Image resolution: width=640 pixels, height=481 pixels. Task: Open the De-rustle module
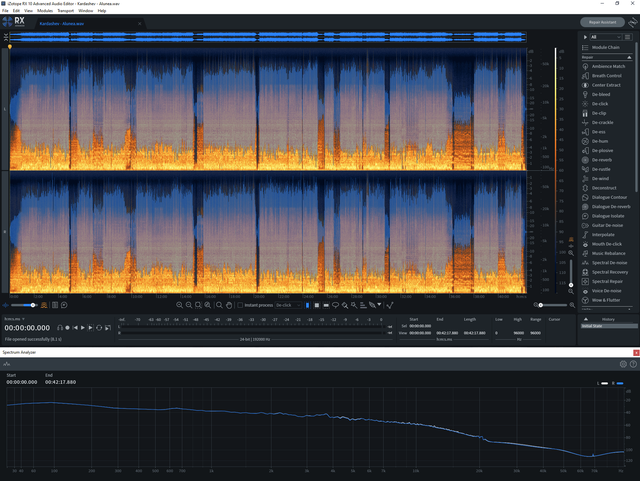[597, 169]
